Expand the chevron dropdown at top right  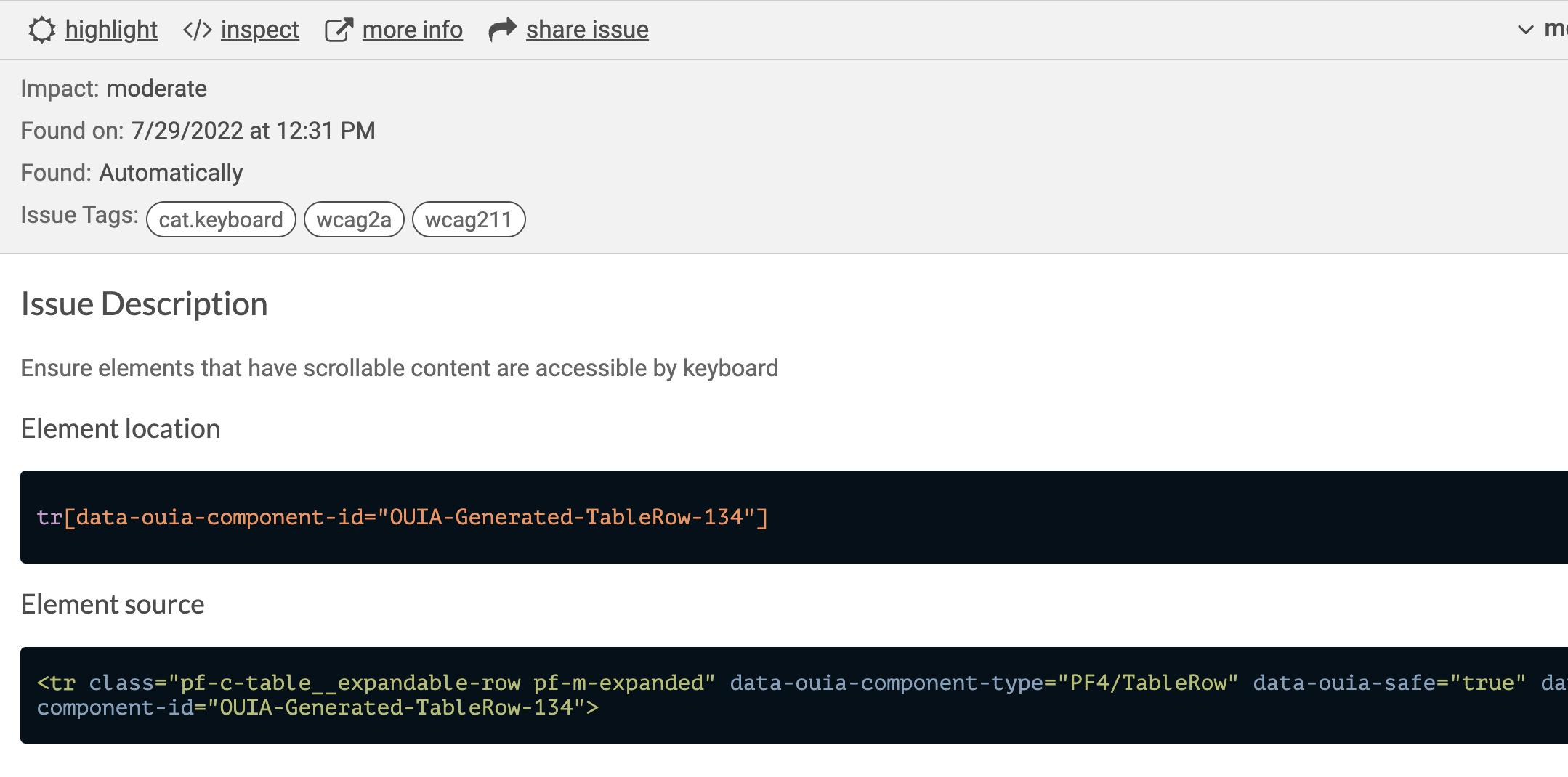point(1526,30)
